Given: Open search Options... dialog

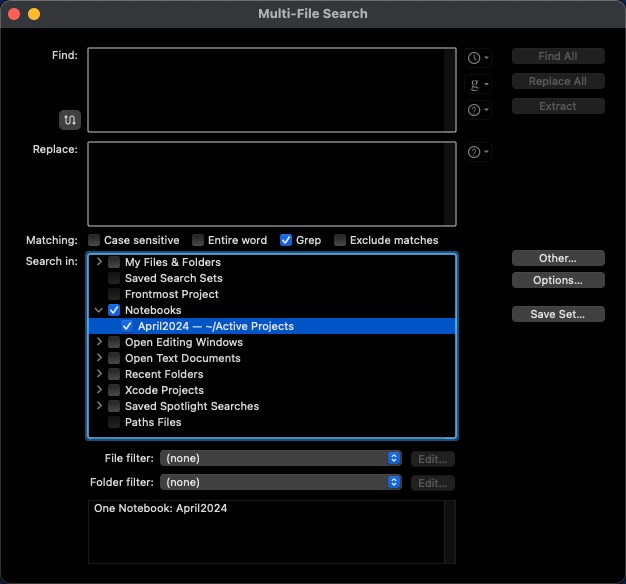Looking at the screenshot, I should [x=558, y=280].
